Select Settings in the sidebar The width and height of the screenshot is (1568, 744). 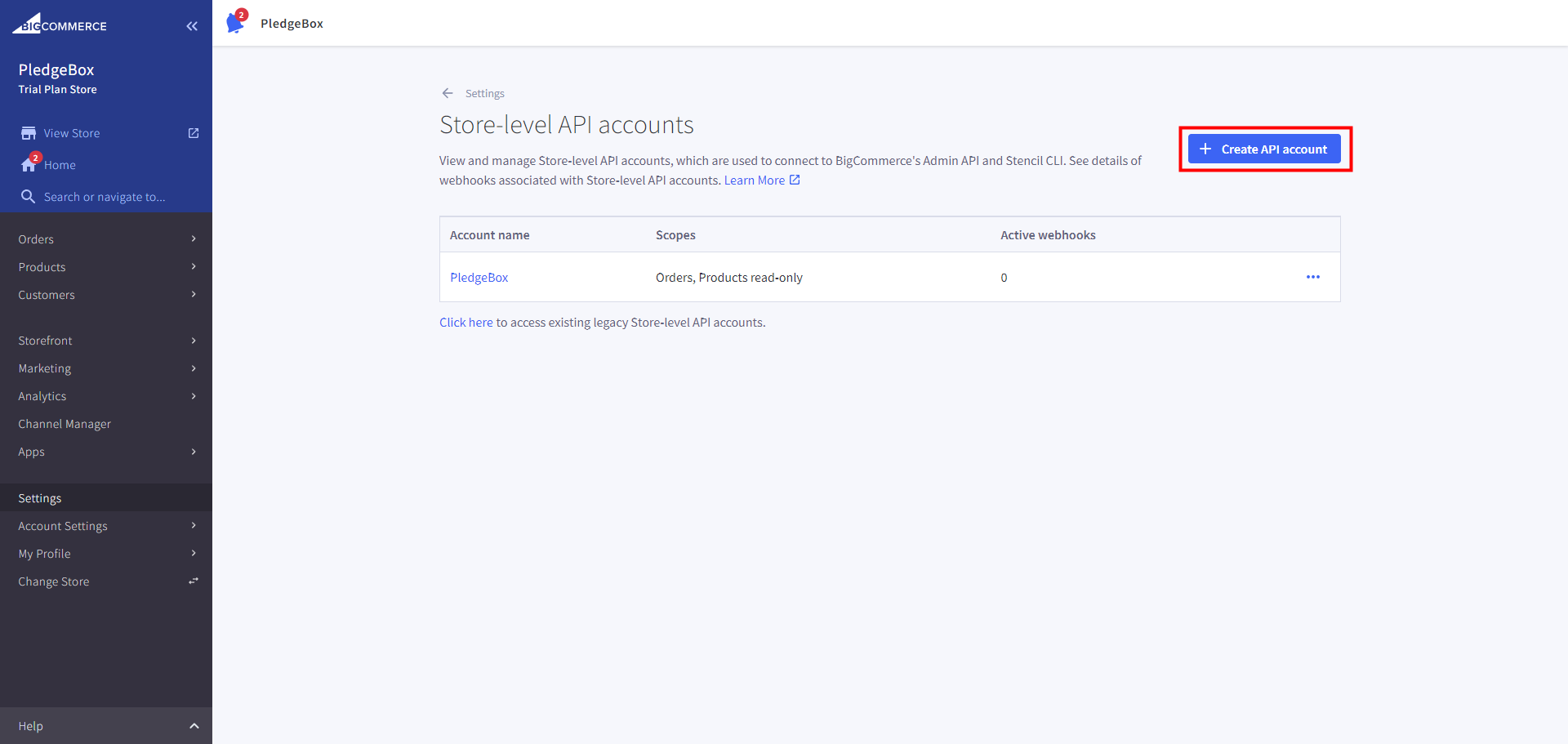[x=40, y=498]
